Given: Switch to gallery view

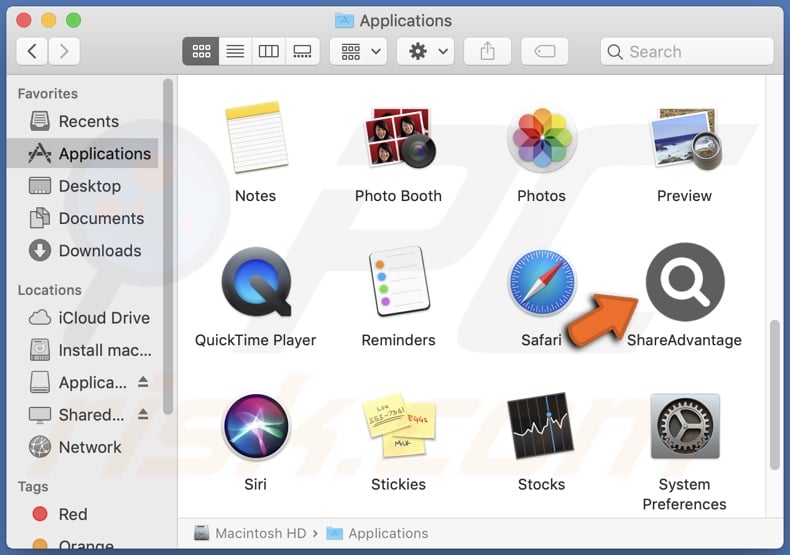Looking at the screenshot, I should pyautogui.click(x=302, y=51).
